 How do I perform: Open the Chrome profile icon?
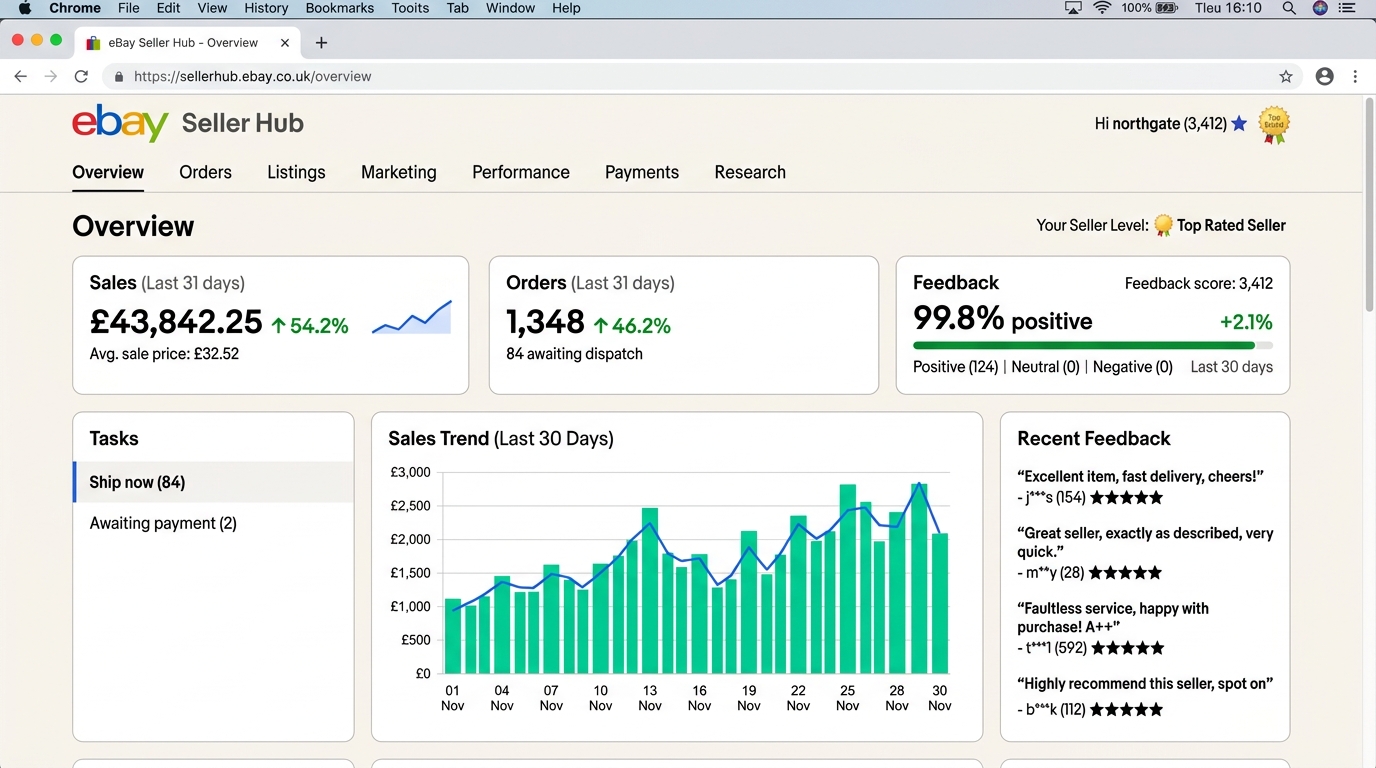(x=1325, y=76)
